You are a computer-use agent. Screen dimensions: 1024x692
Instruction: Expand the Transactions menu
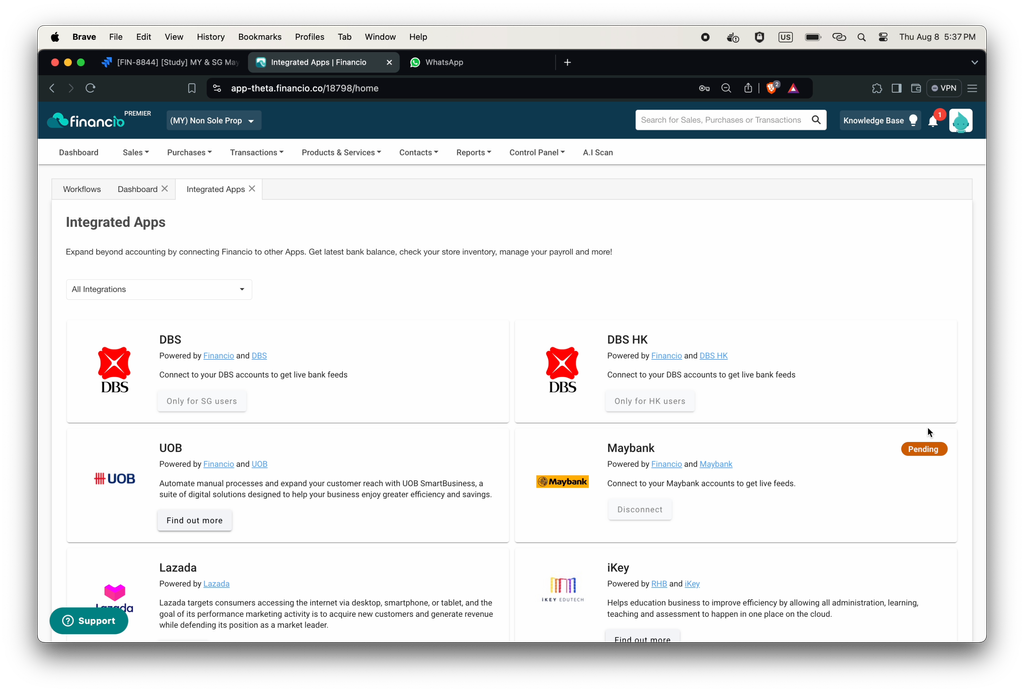tap(256, 153)
